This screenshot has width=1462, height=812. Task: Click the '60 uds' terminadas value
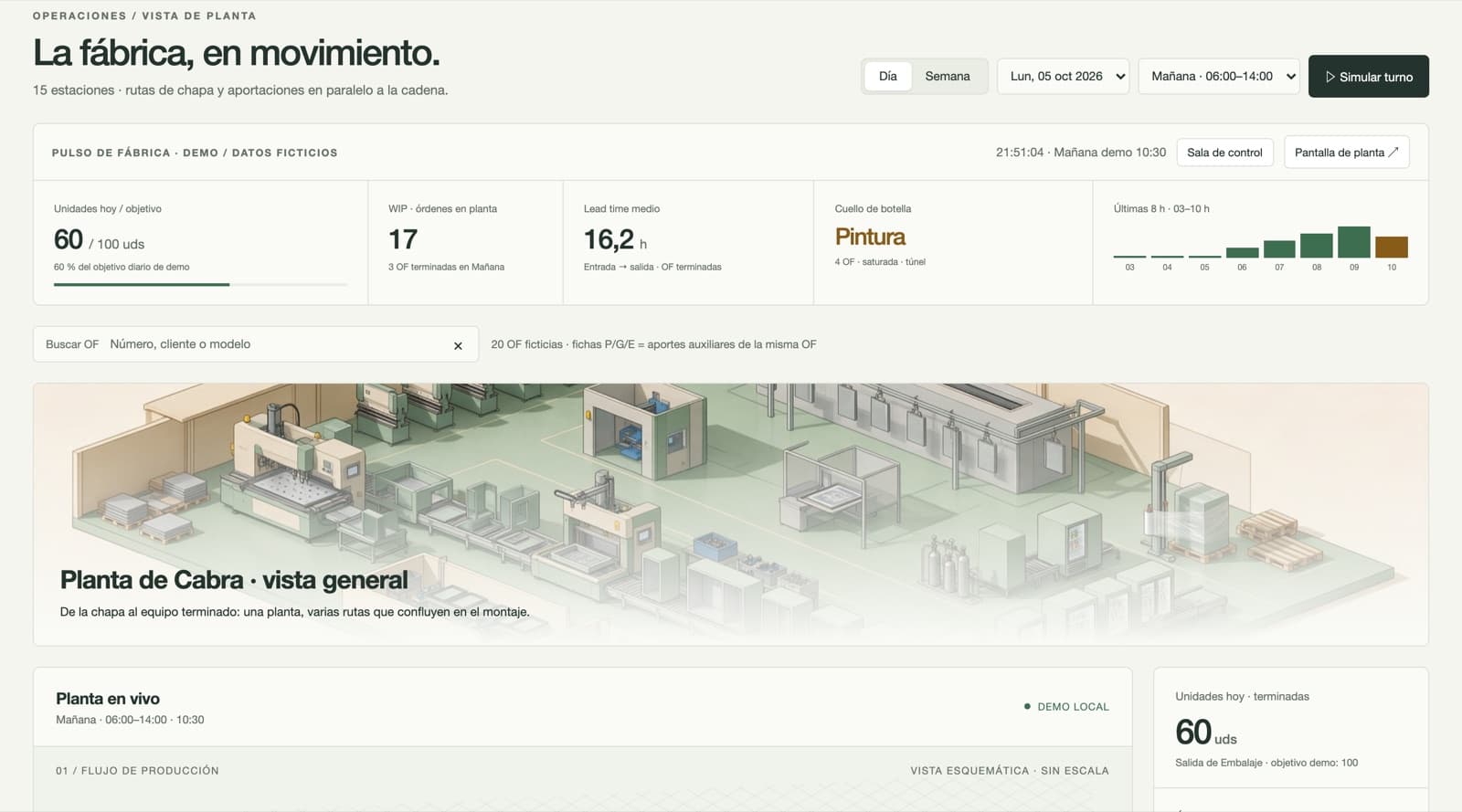[x=1205, y=733]
